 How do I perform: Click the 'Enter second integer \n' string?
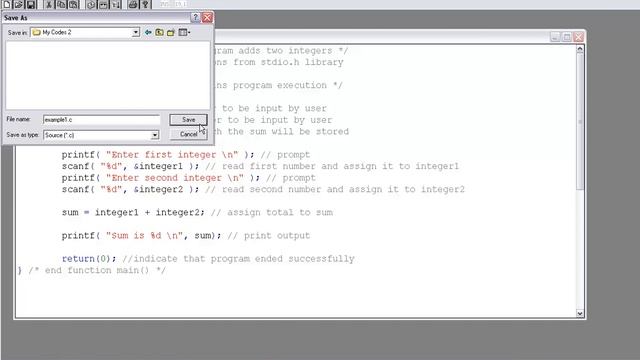(x=175, y=178)
